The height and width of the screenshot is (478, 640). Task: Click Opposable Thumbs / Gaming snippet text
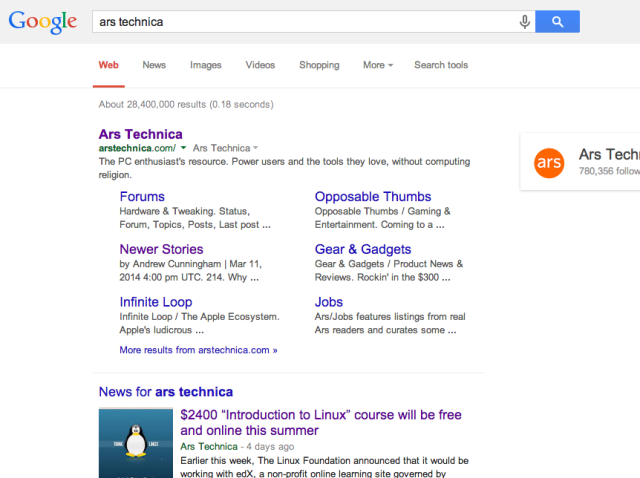tap(382, 218)
